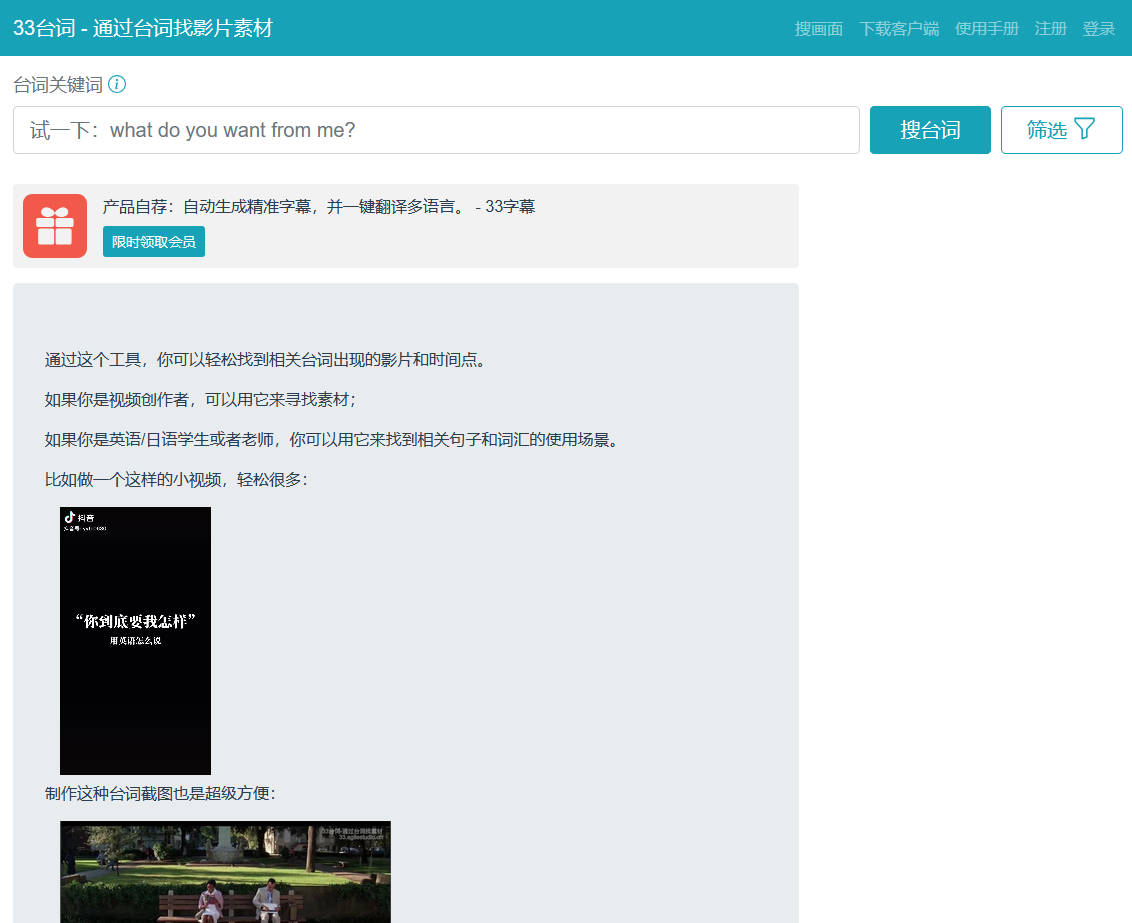Click the info icon beside 台词关键词
This screenshot has height=923, width=1132.
coord(117,85)
